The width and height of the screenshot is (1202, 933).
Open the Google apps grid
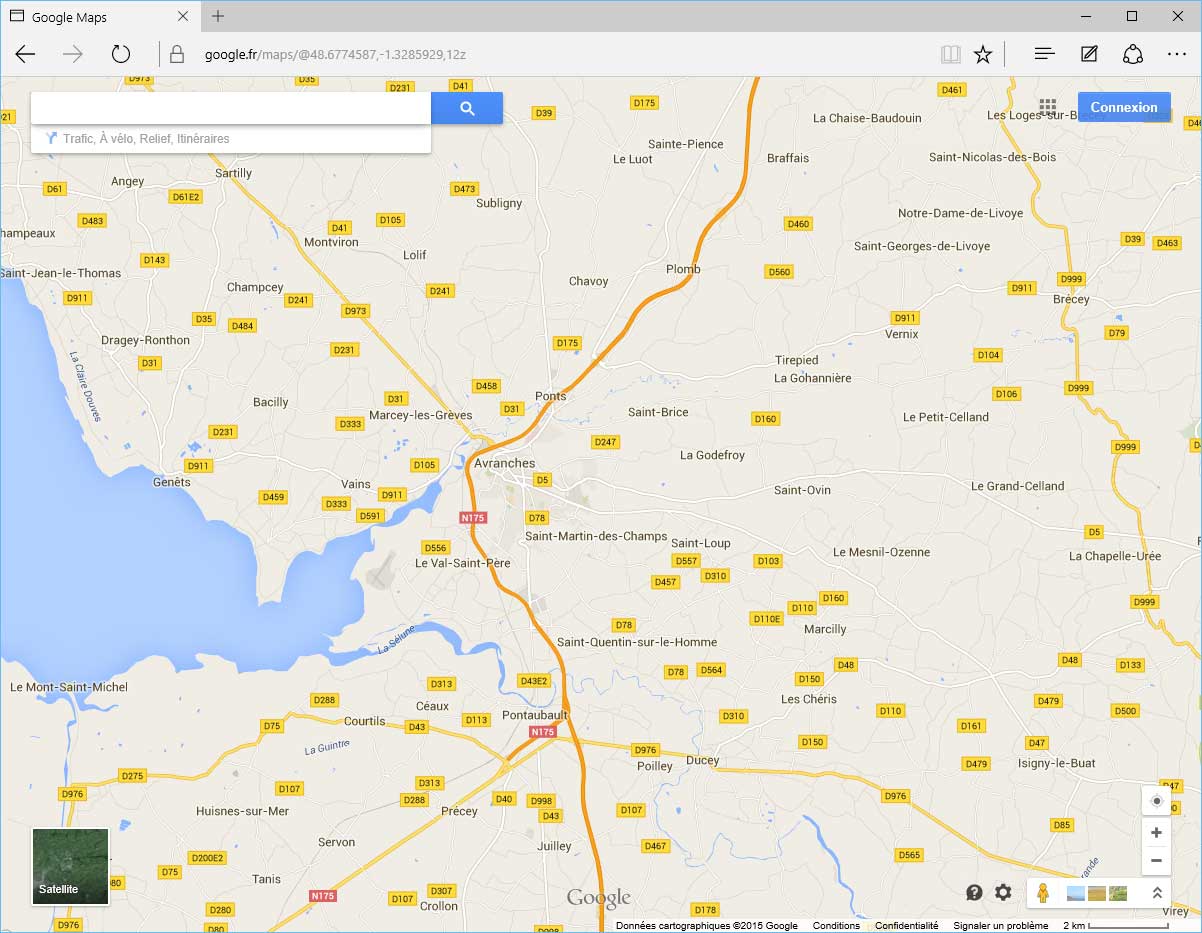point(1048,107)
